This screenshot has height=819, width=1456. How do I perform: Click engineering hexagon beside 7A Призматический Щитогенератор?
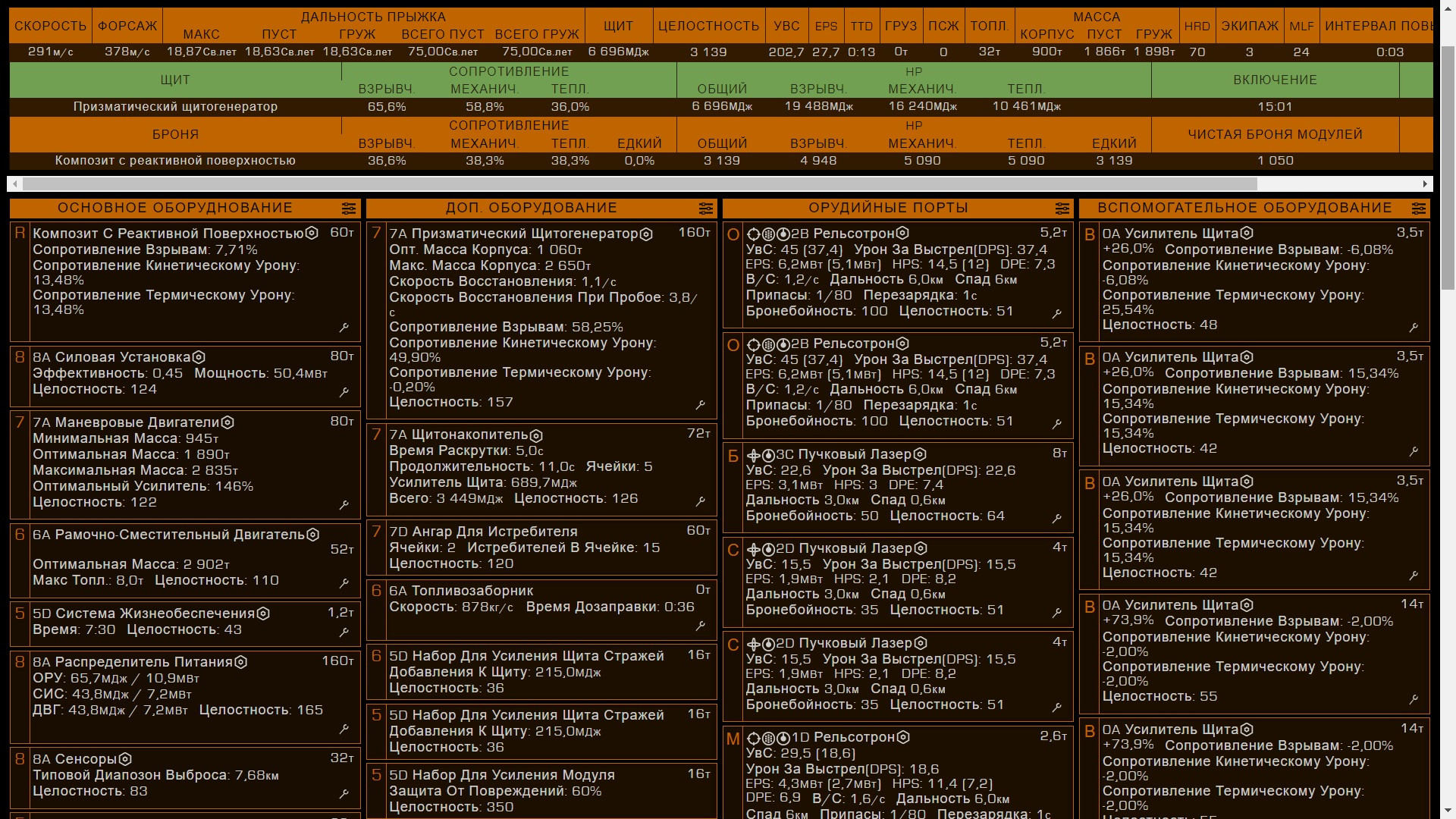[646, 234]
